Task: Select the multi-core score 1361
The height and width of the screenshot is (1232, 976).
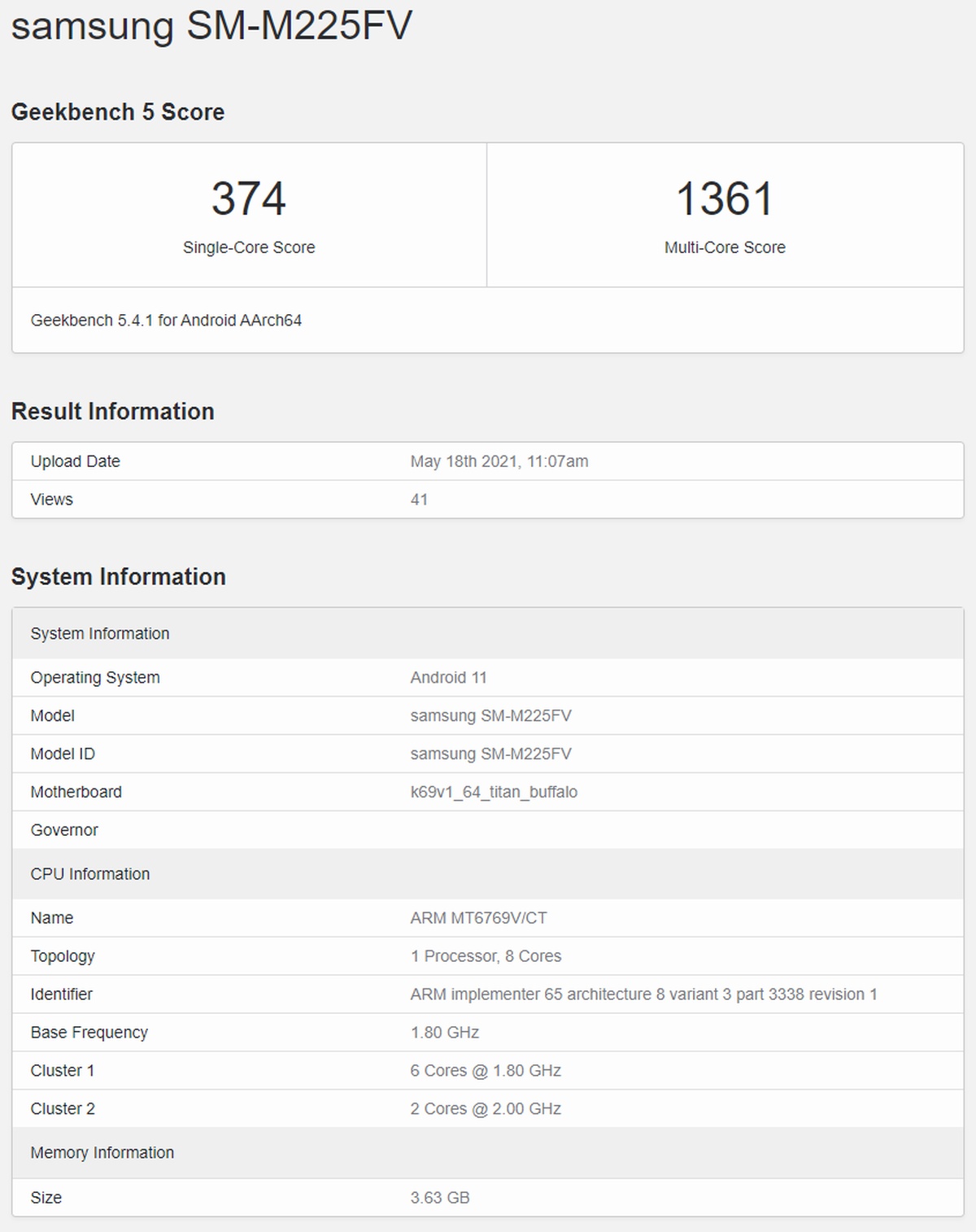Action: (725, 199)
